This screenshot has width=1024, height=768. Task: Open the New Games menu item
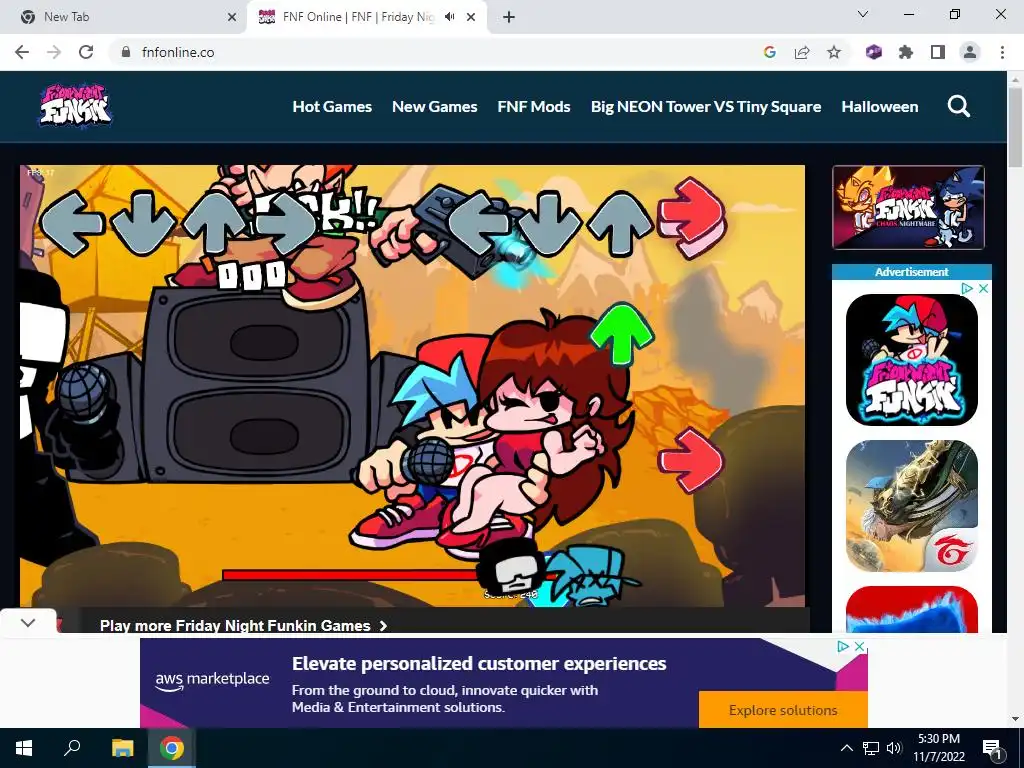tap(434, 106)
